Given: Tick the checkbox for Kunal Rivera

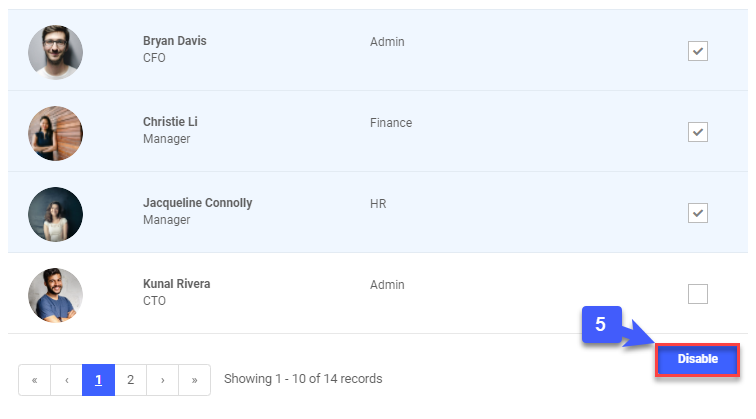Looking at the screenshot, I should click(x=697, y=294).
